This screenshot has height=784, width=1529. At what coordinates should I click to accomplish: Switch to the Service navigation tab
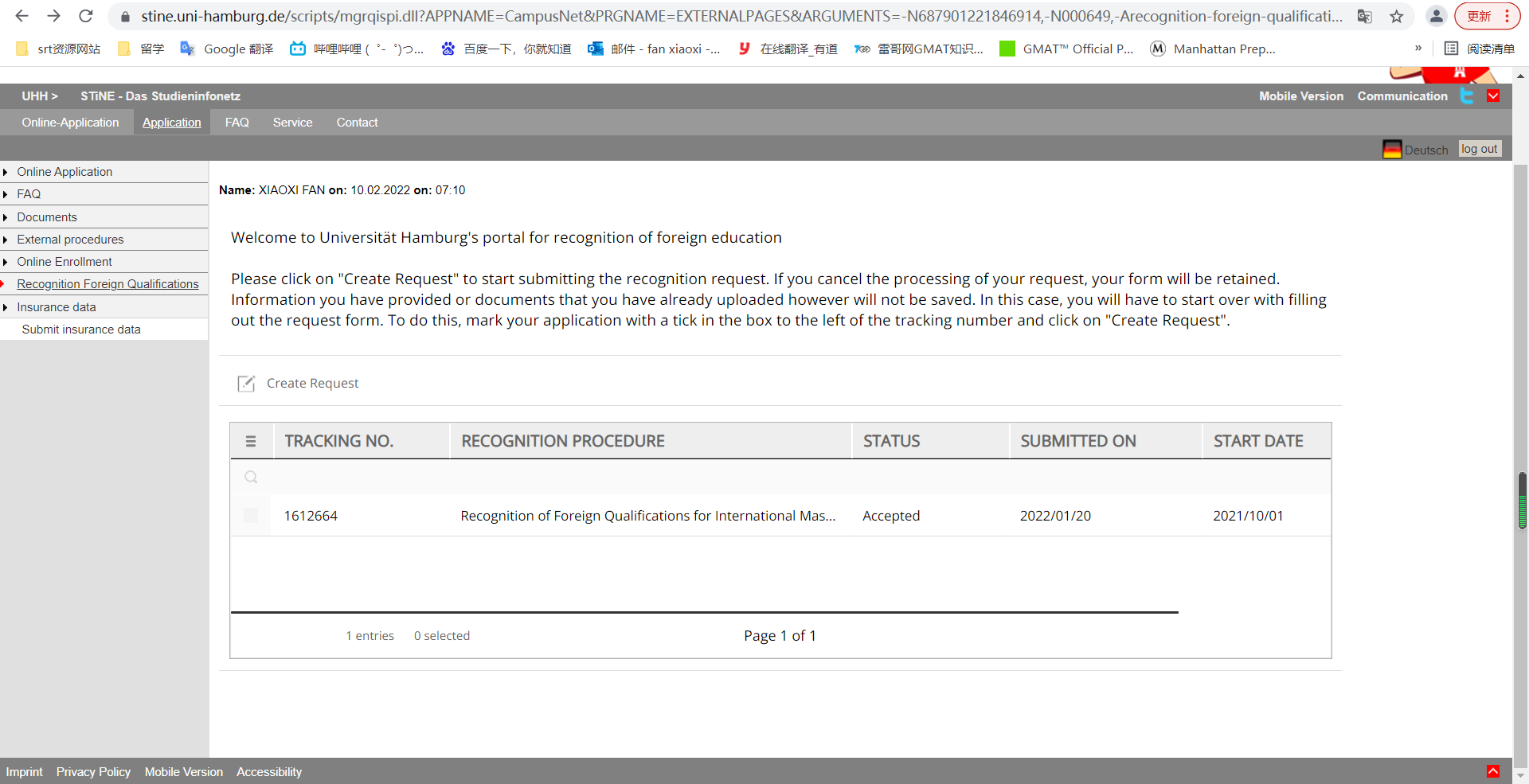point(292,122)
